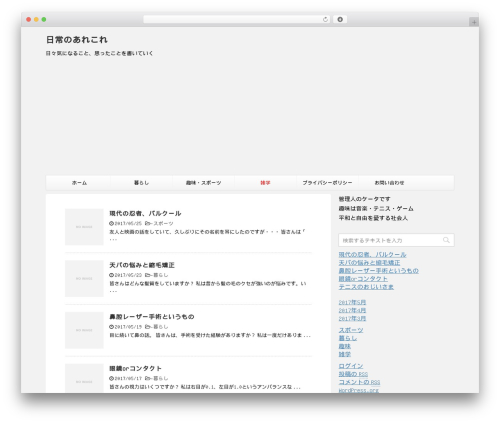Click thumbnail of 現代の忍者、パルクール article
The height and width of the screenshot is (423, 500).
84,227
